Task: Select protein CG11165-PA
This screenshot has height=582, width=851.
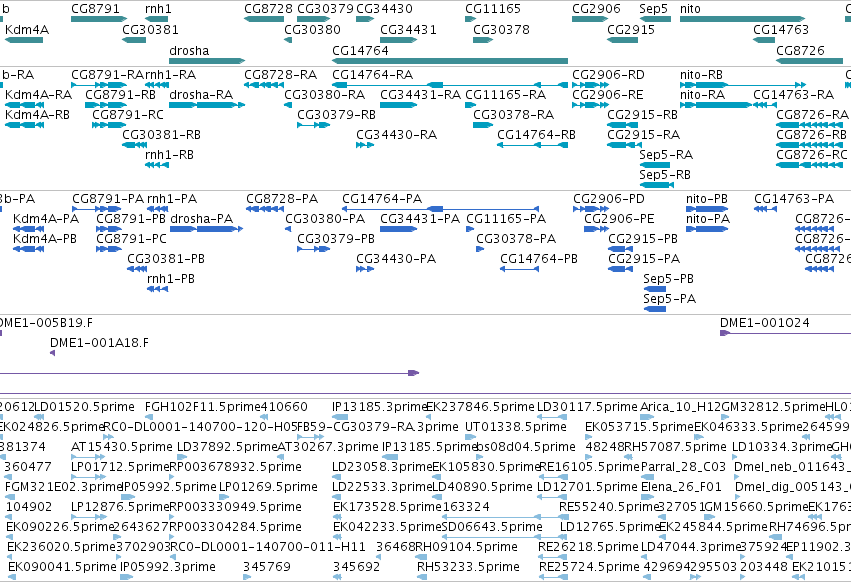Action: click(471, 229)
